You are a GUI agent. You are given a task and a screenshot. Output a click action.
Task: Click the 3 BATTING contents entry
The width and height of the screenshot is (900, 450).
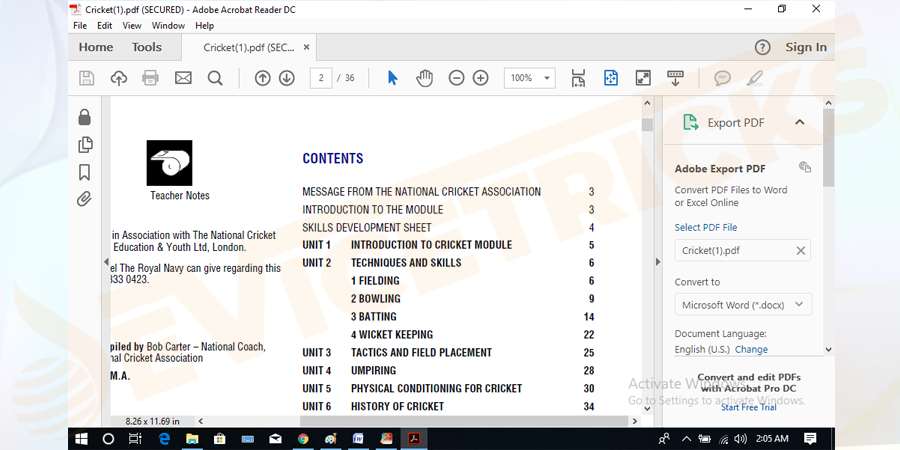point(374,316)
